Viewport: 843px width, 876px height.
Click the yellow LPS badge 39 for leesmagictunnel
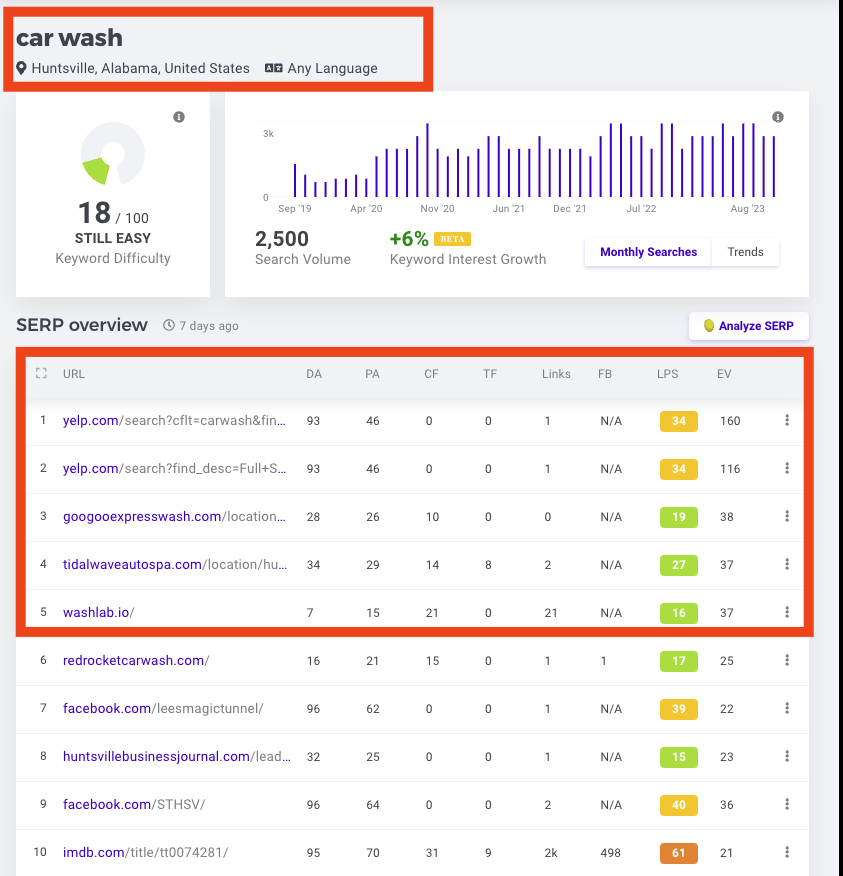679,709
